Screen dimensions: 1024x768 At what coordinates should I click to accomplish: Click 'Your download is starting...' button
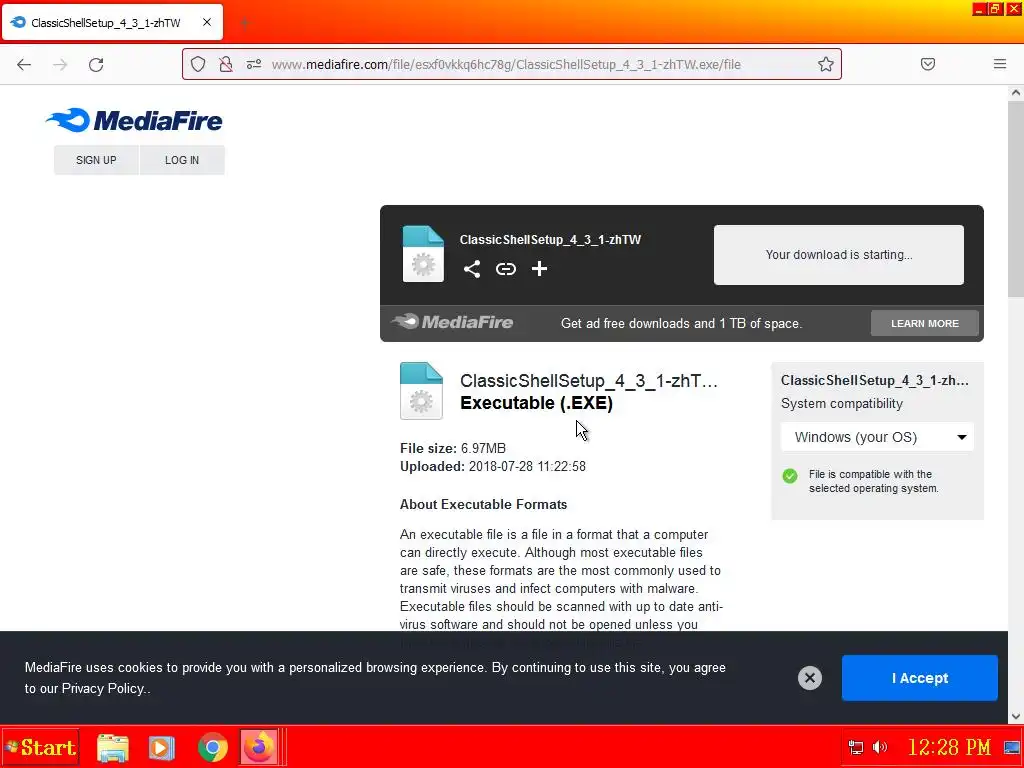click(x=839, y=255)
